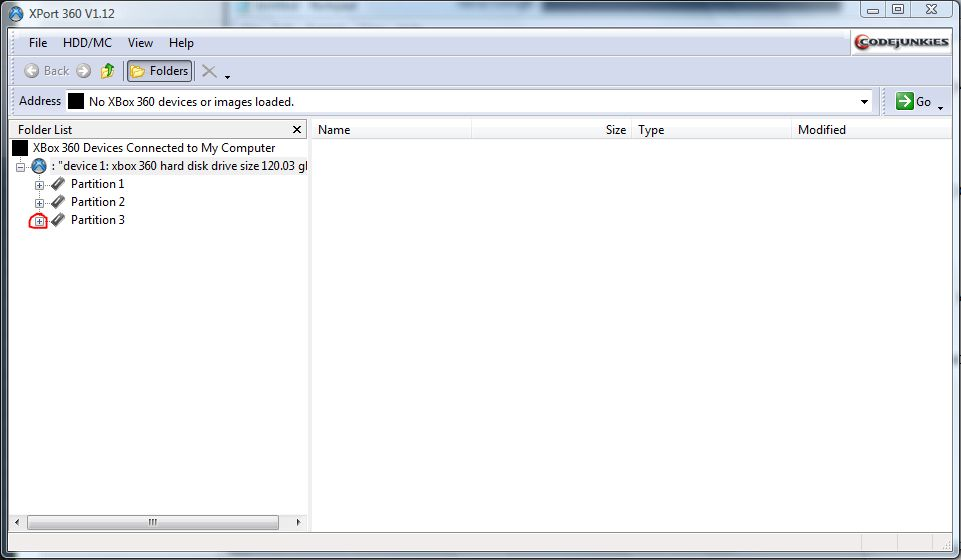
Task: Open the Address bar dropdown arrow
Action: (x=864, y=102)
